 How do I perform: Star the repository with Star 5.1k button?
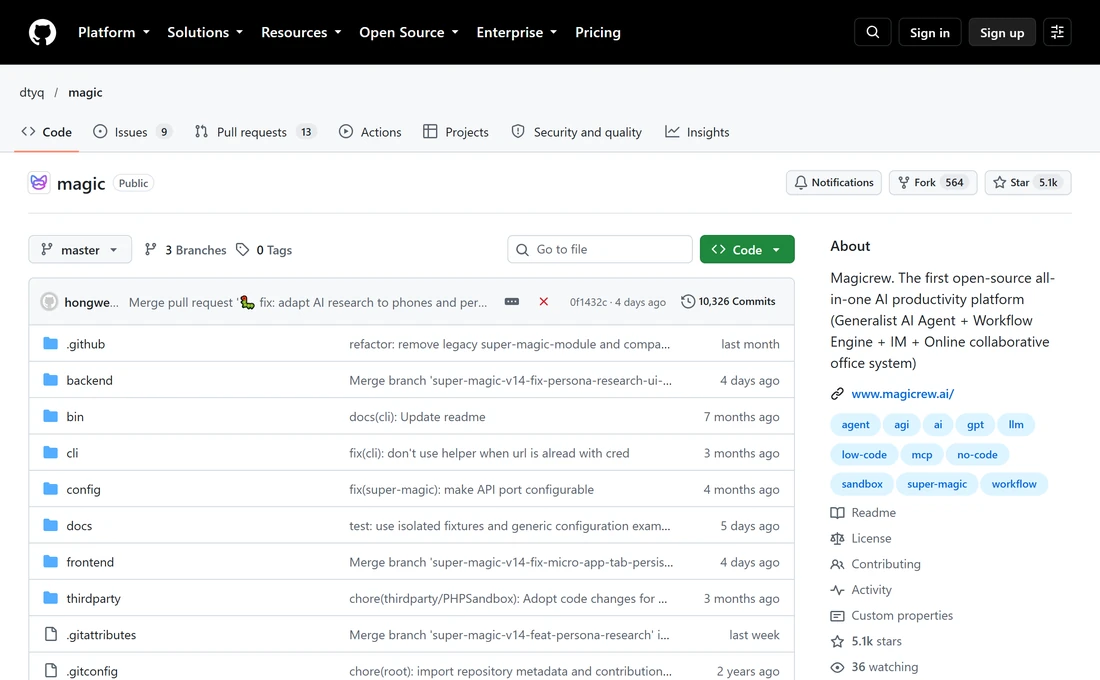point(1028,182)
